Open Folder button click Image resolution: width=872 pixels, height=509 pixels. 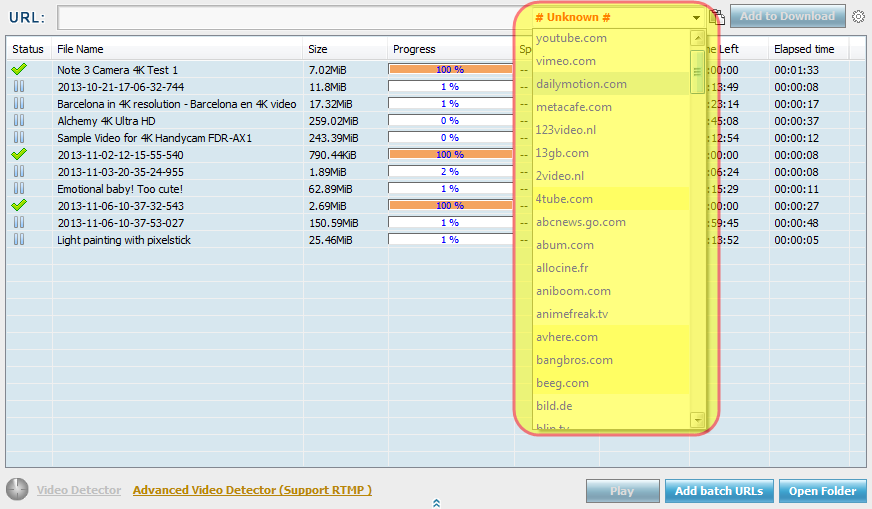pos(823,491)
